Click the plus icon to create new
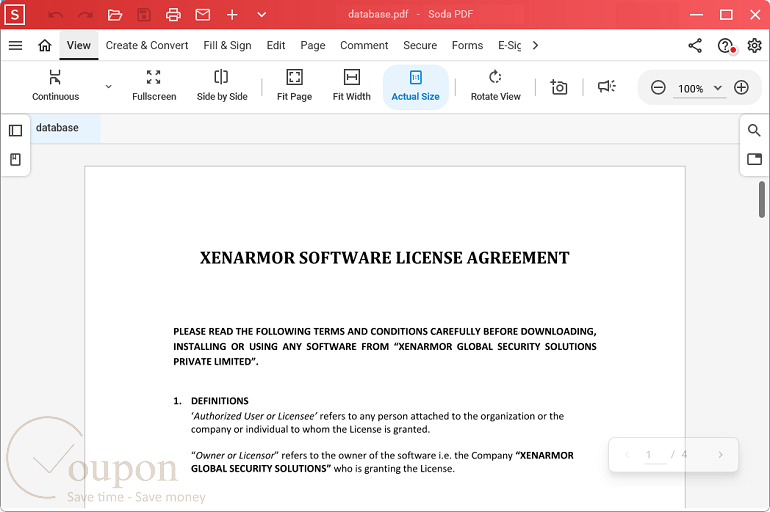Image resolution: width=770 pixels, height=512 pixels. [x=232, y=15]
